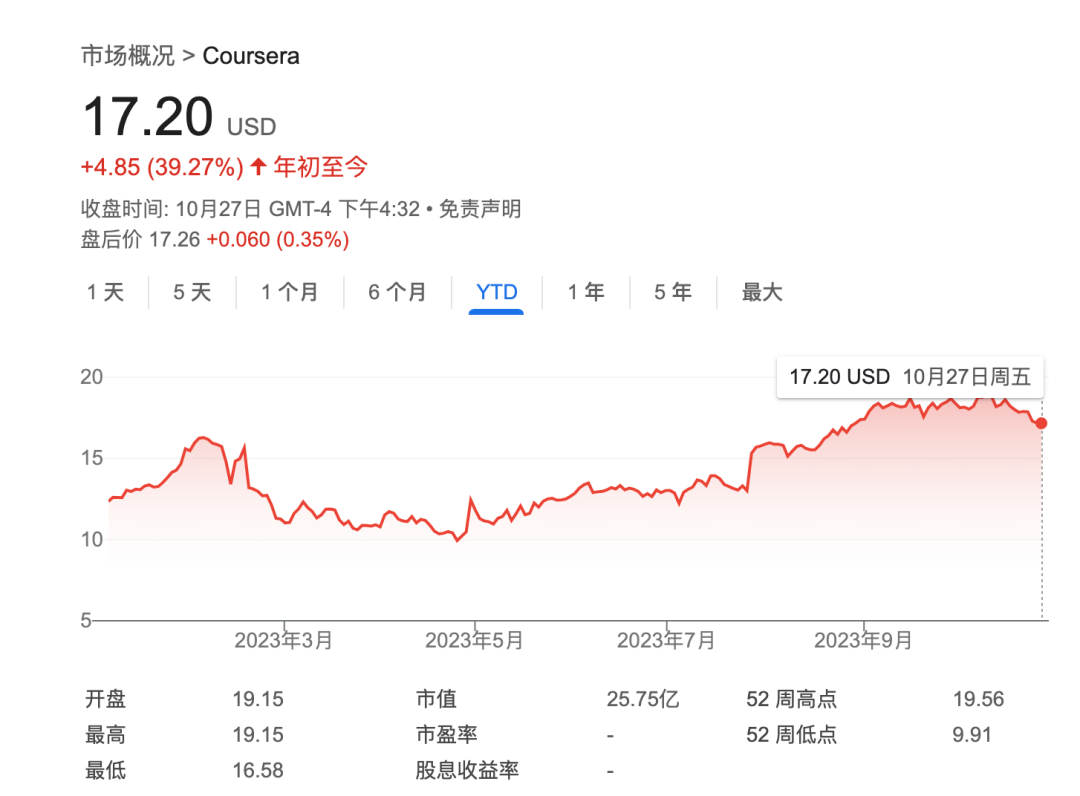Click the 2023年7月 axis label
The height and width of the screenshot is (796, 1080).
pos(666,640)
